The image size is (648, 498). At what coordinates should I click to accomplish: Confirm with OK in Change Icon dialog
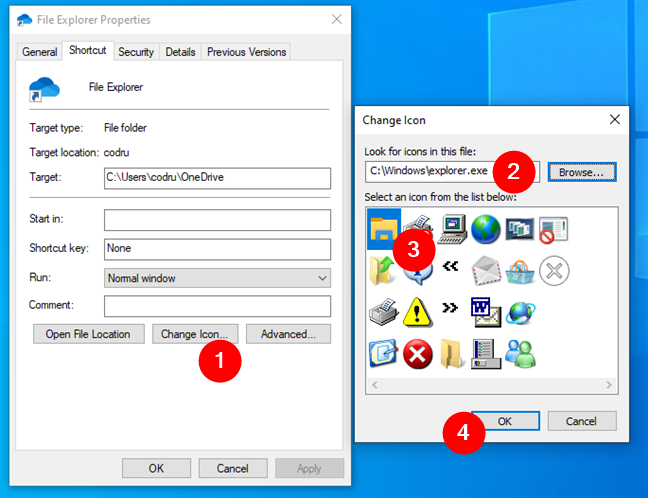[505, 421]
